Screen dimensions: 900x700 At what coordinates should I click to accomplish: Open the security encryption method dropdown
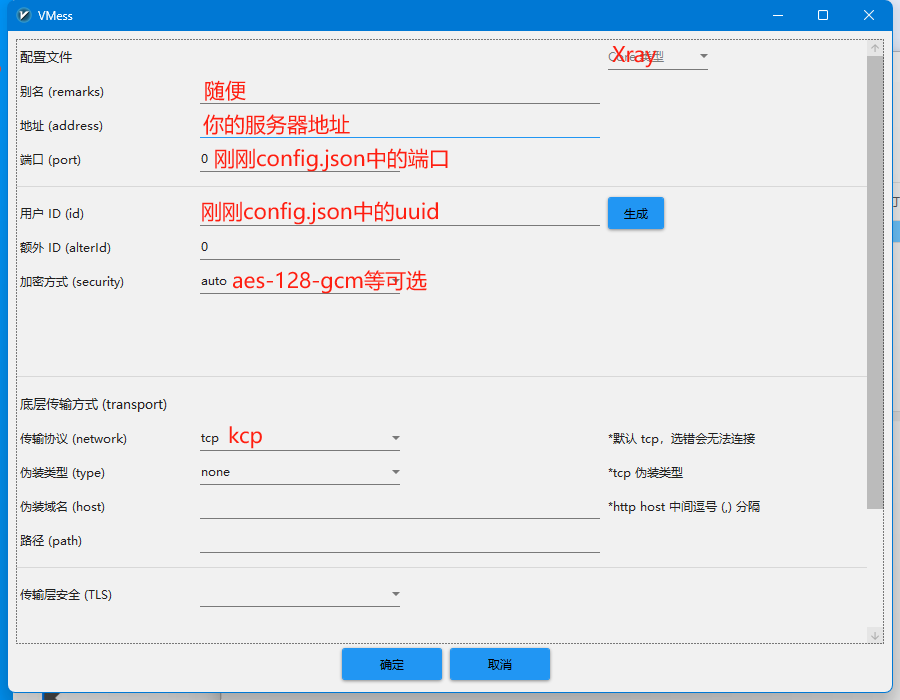pos(300,281)
